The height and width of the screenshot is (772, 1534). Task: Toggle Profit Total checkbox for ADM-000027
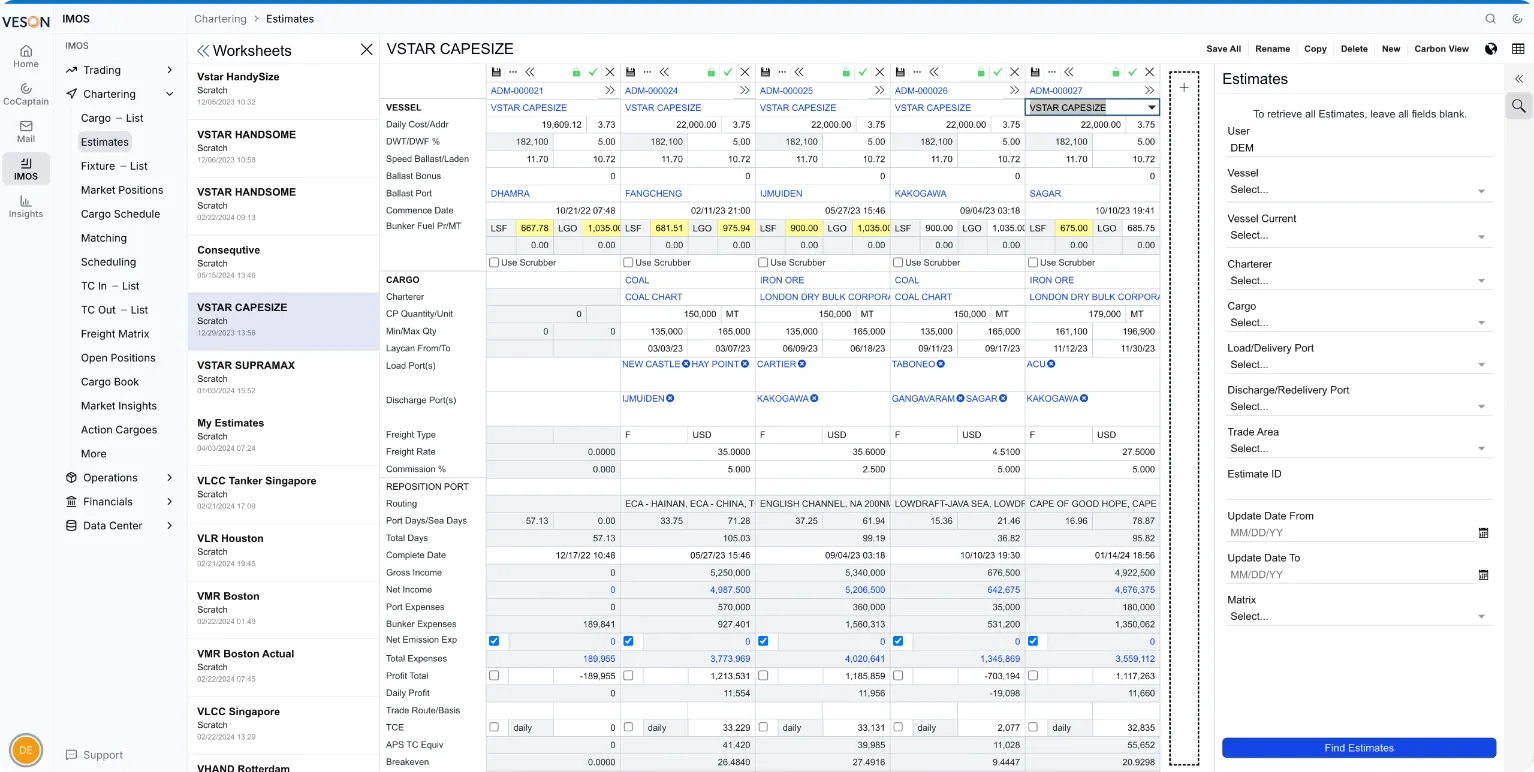tap(1033, 675)
